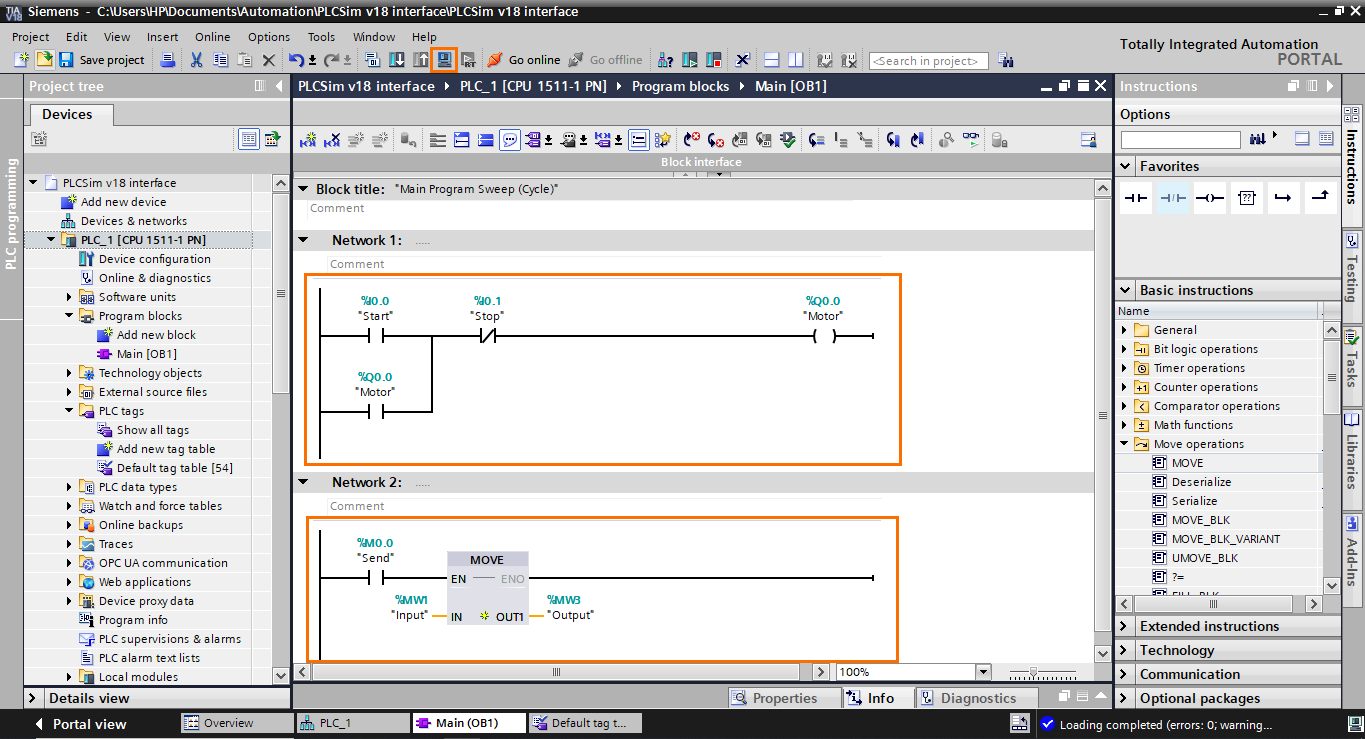1365x739 pixels.
Task: Click Add new device in project tree
Action: pyautogui.click(x=123, y=202)
